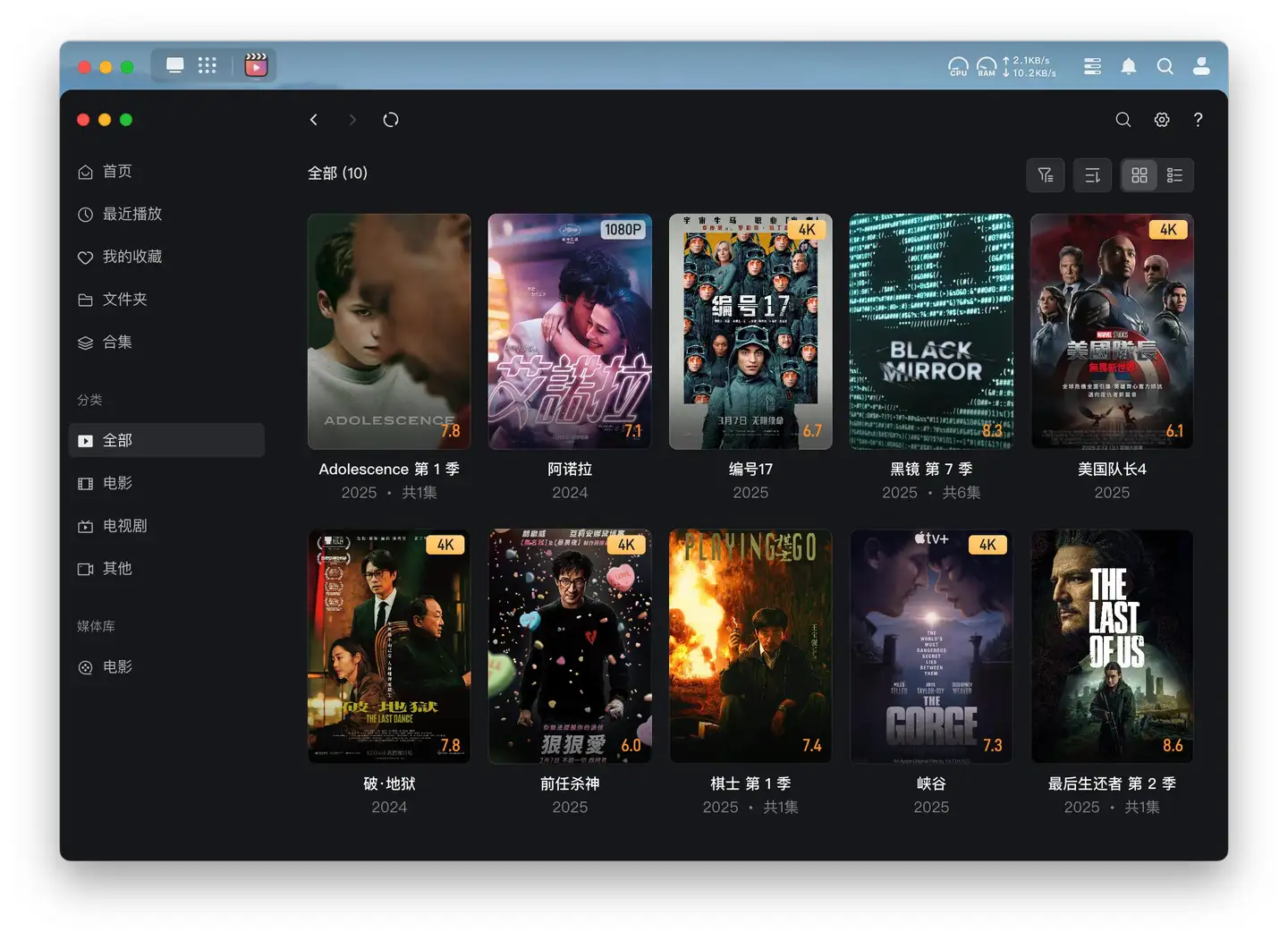Click the 全部 (10) heading
The height and width of the screenshot is (940, 1288).
(337, 174)
